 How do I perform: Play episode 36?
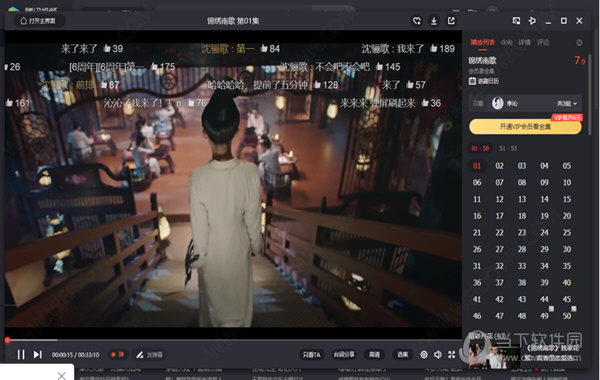pos(477,282)
